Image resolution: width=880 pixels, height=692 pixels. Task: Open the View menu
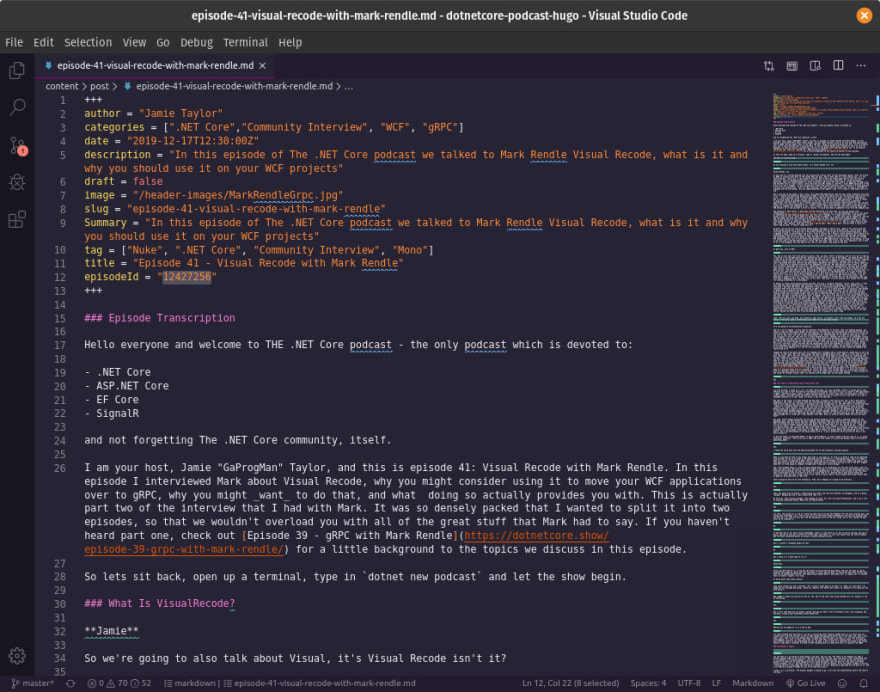pos(134,43)
